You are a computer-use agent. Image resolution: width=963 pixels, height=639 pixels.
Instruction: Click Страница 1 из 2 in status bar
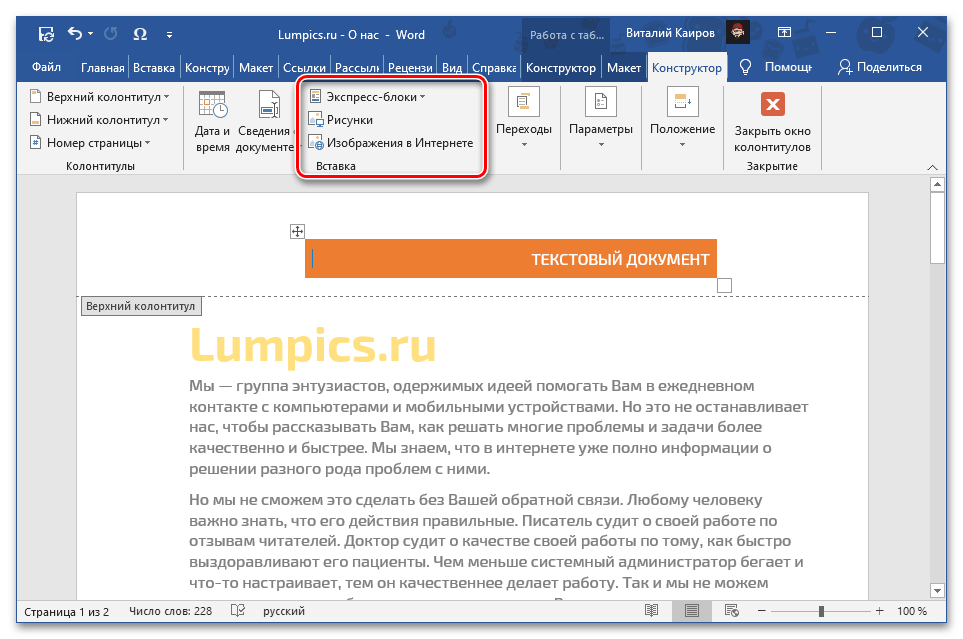(66, 611)
